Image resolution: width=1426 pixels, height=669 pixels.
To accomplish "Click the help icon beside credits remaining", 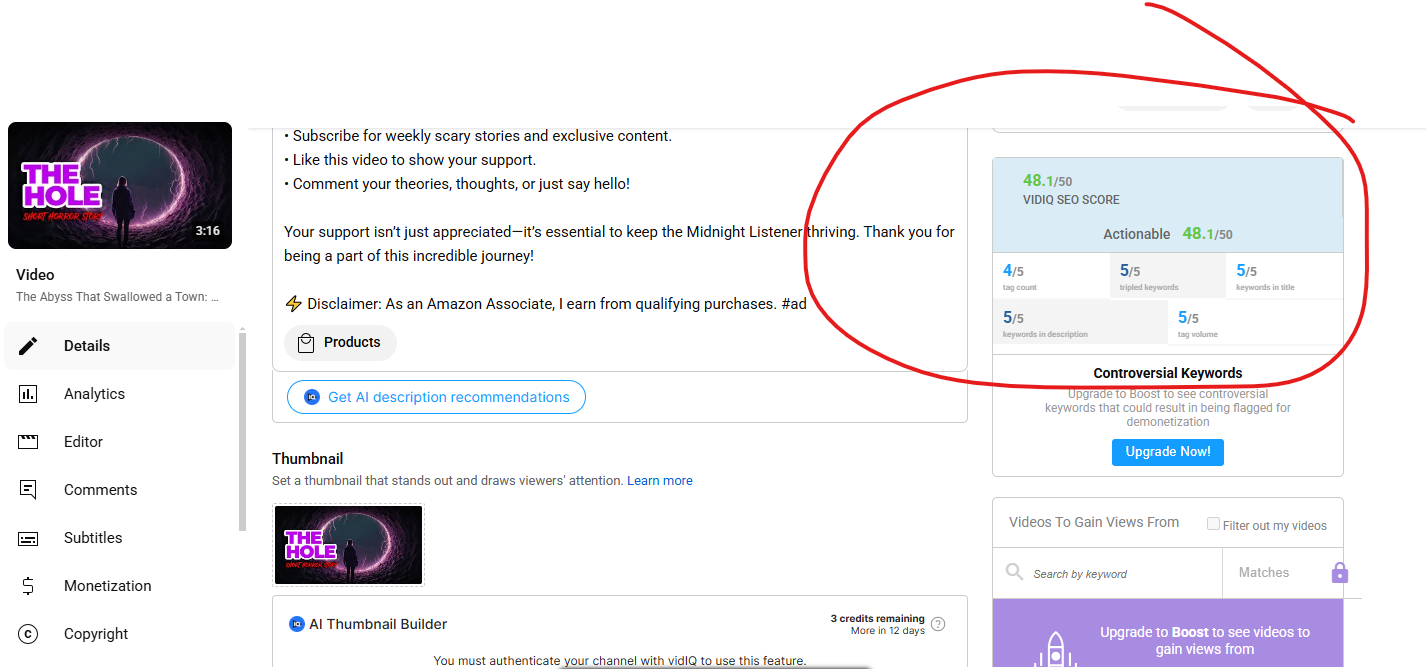I will tap(938, 625).
